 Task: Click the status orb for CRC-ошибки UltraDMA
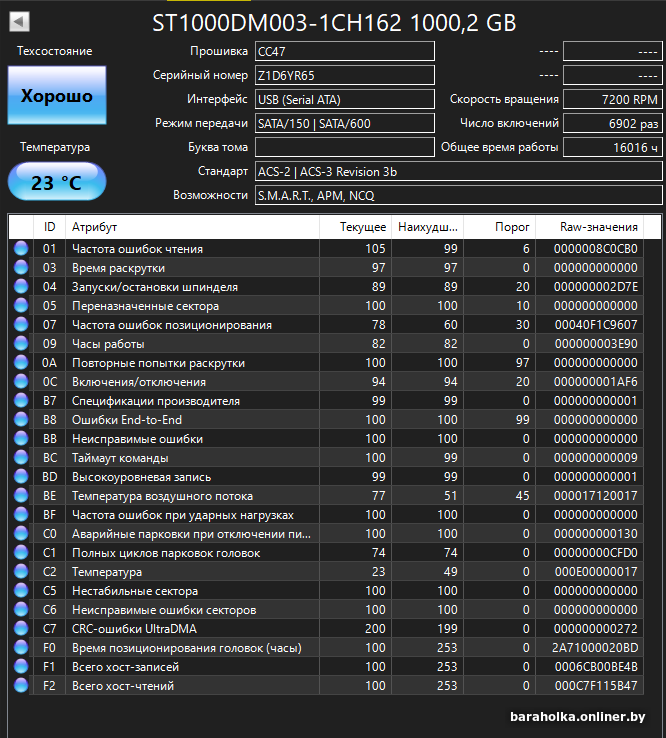pyautogui.click(x=21, y=629)
